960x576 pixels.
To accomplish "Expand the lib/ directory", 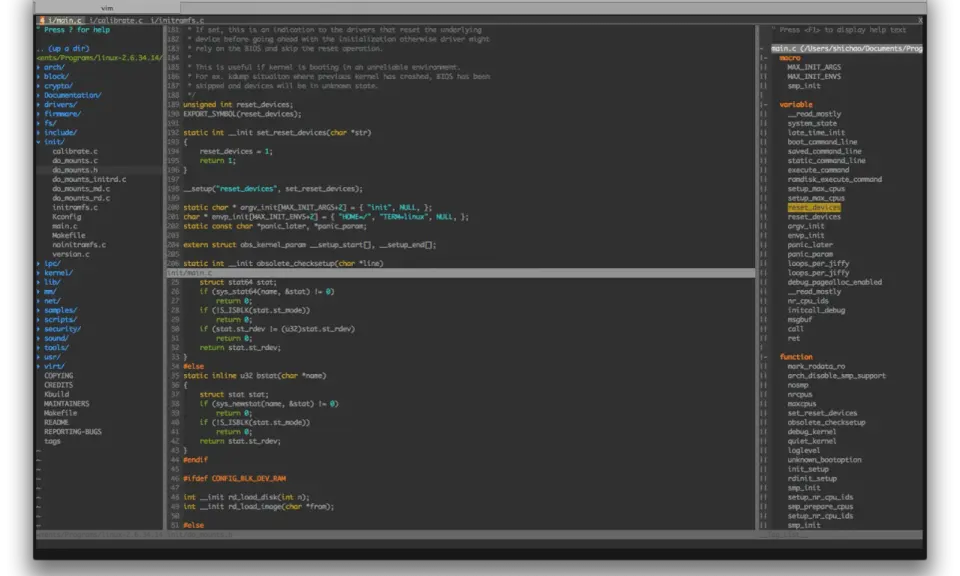I will [52, 282].
